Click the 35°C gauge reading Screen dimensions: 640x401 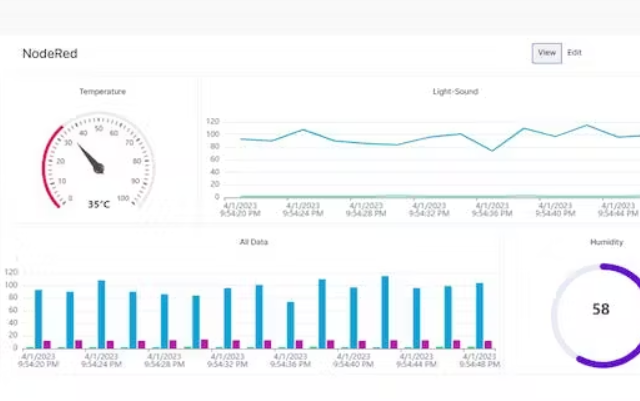98,204
